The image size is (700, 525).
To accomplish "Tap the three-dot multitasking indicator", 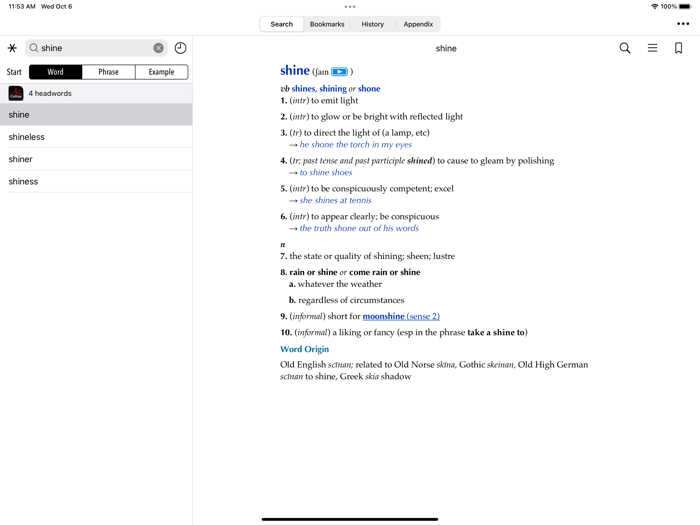I will 350,7.
